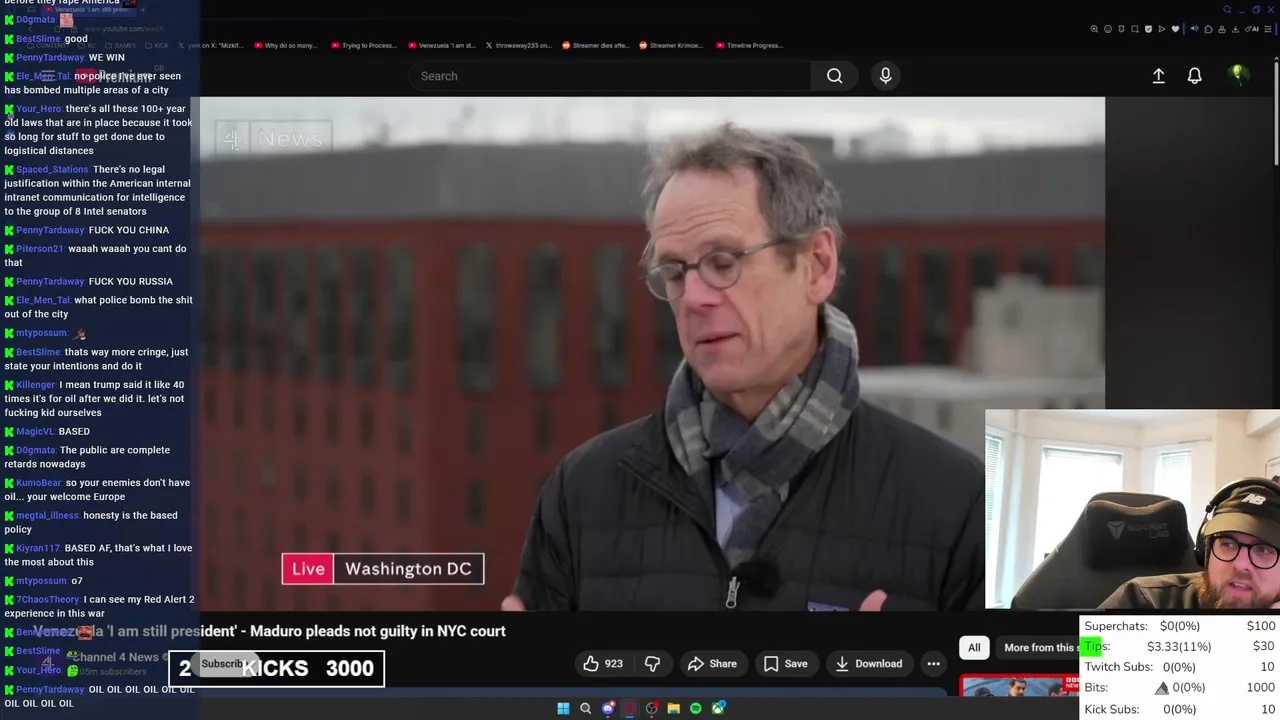Click chat username Kiyran117
The image size is (1280, 720).
pyautogui.click(x=38, y=548)
